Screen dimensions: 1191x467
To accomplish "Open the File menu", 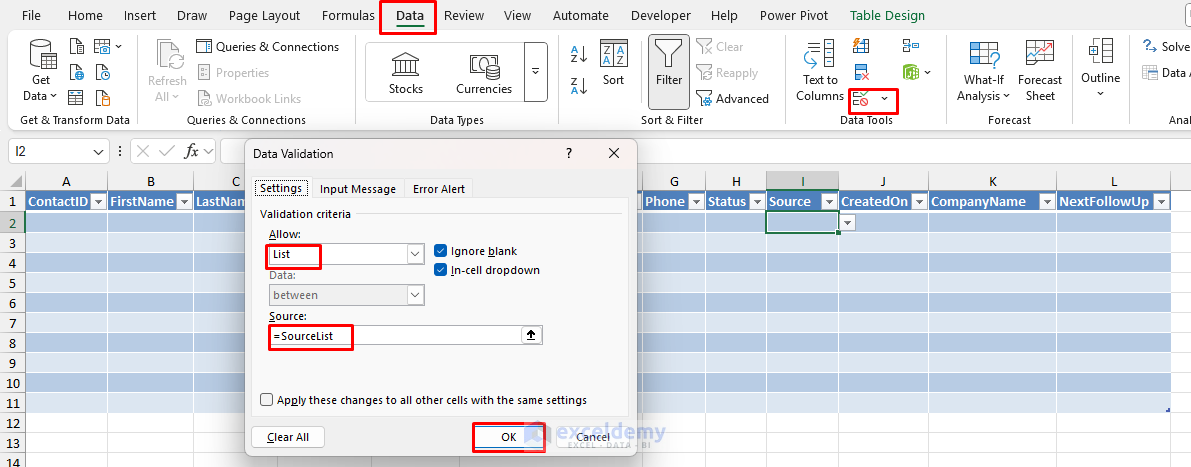I will (32, 15).
